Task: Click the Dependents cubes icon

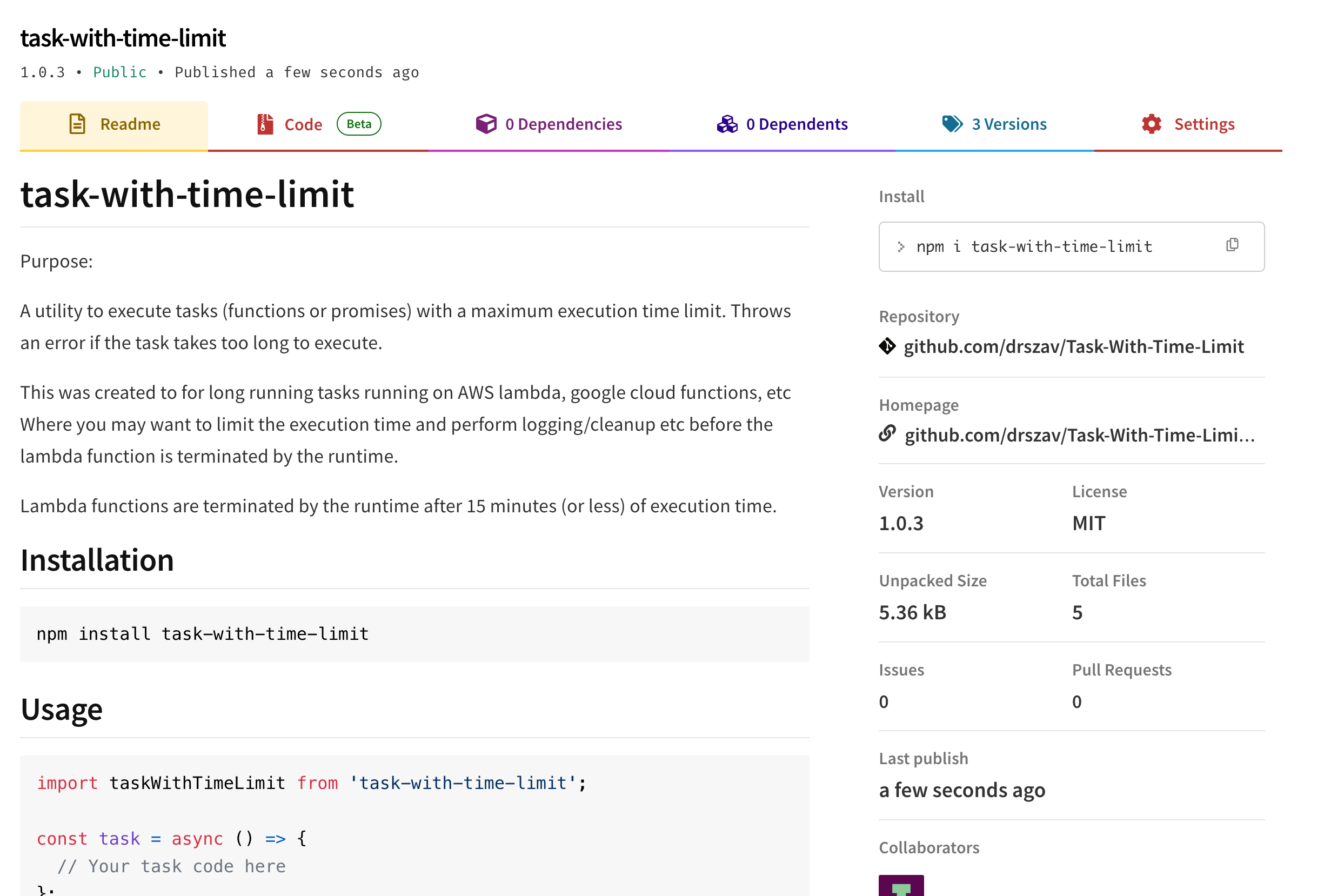Action: pyautogui.click(x=727, y=124)
